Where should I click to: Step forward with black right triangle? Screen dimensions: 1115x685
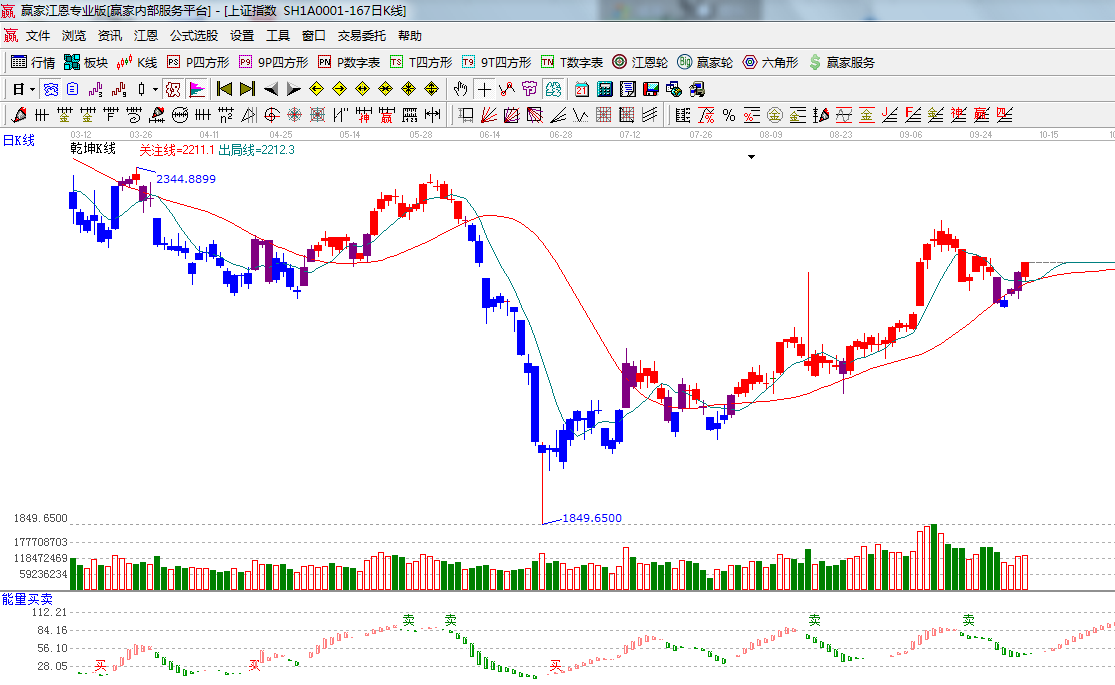point(293,88)
